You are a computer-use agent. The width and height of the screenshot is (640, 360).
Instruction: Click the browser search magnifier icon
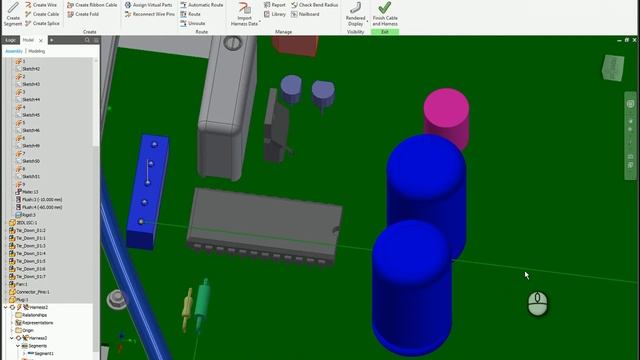point(87,40)
